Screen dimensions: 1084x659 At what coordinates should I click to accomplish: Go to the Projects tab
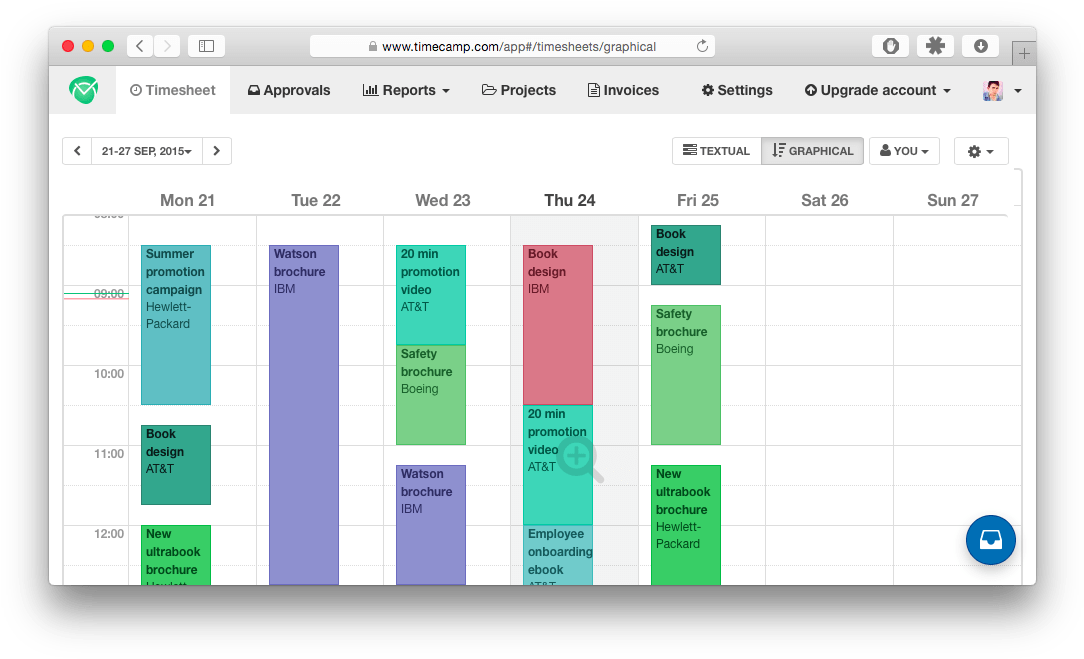coord(519,90)
